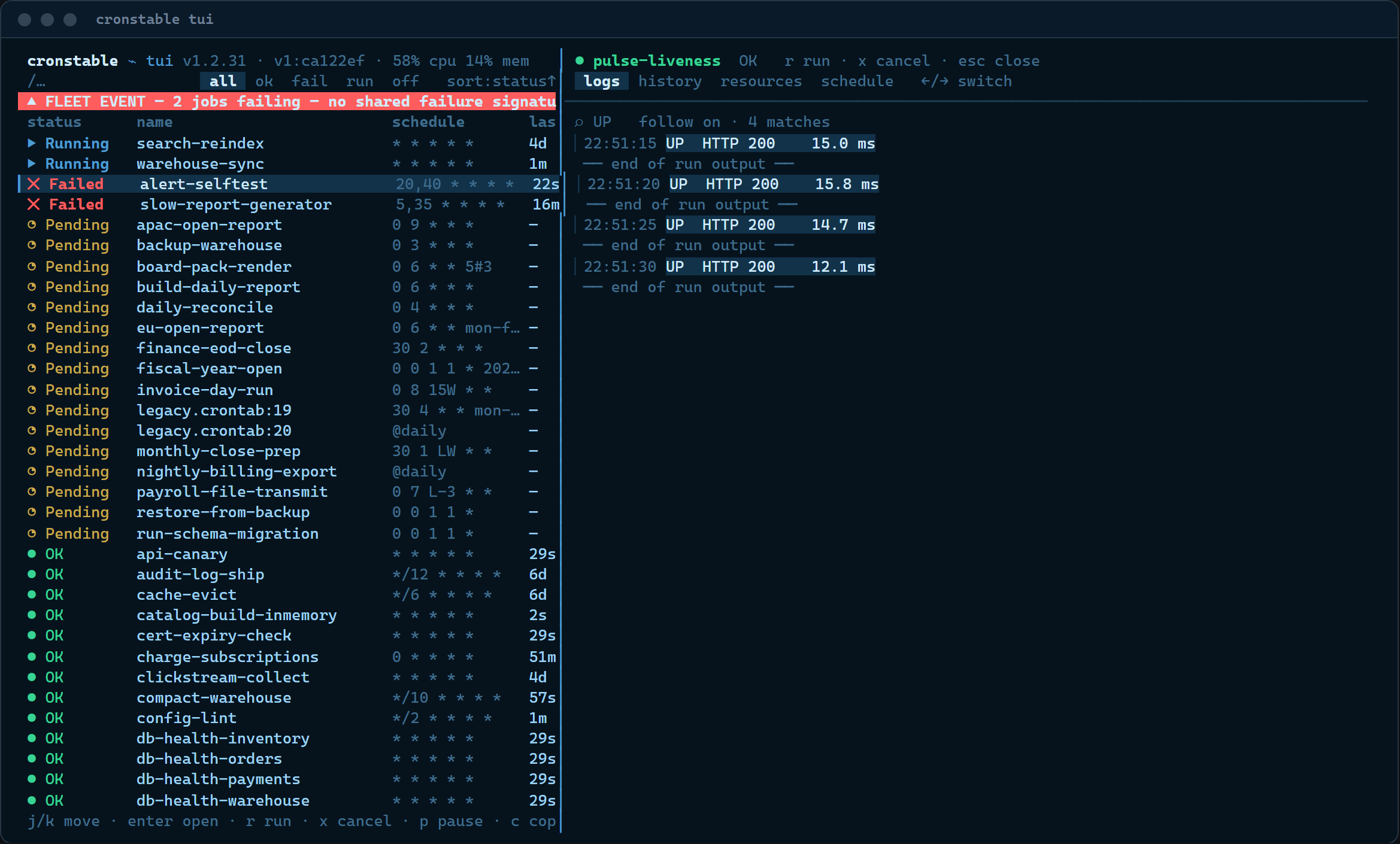Select the slow-report-generator job name
Screen dimensions: 1400x844
click(235, 204)
